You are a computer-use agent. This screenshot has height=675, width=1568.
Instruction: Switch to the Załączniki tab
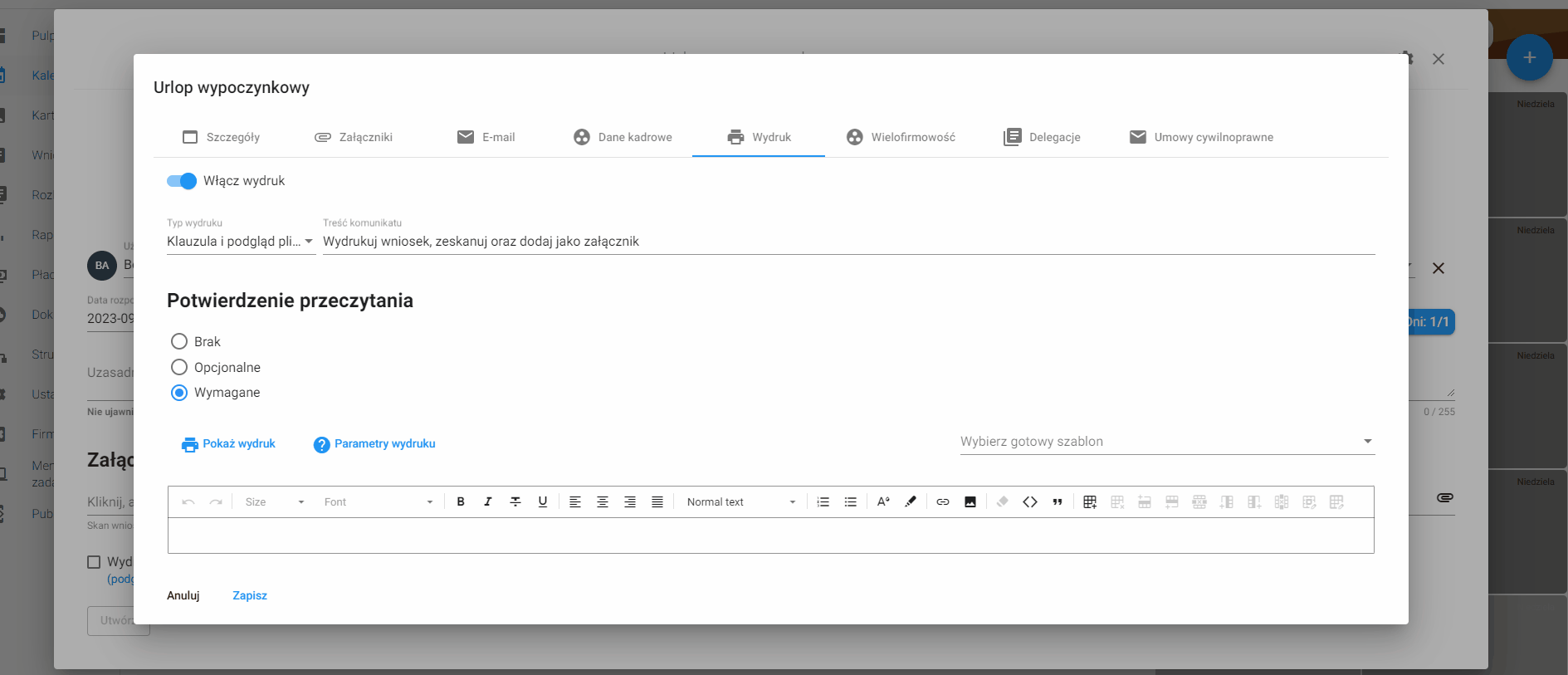pos(354,137)
